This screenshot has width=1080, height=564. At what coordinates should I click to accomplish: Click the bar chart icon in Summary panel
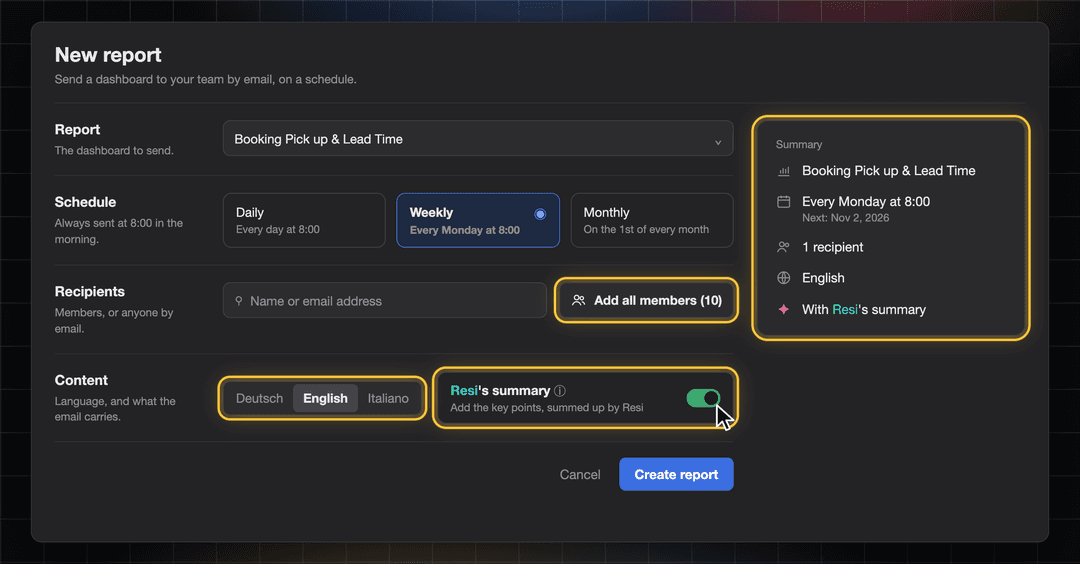(x=784, y=171)
